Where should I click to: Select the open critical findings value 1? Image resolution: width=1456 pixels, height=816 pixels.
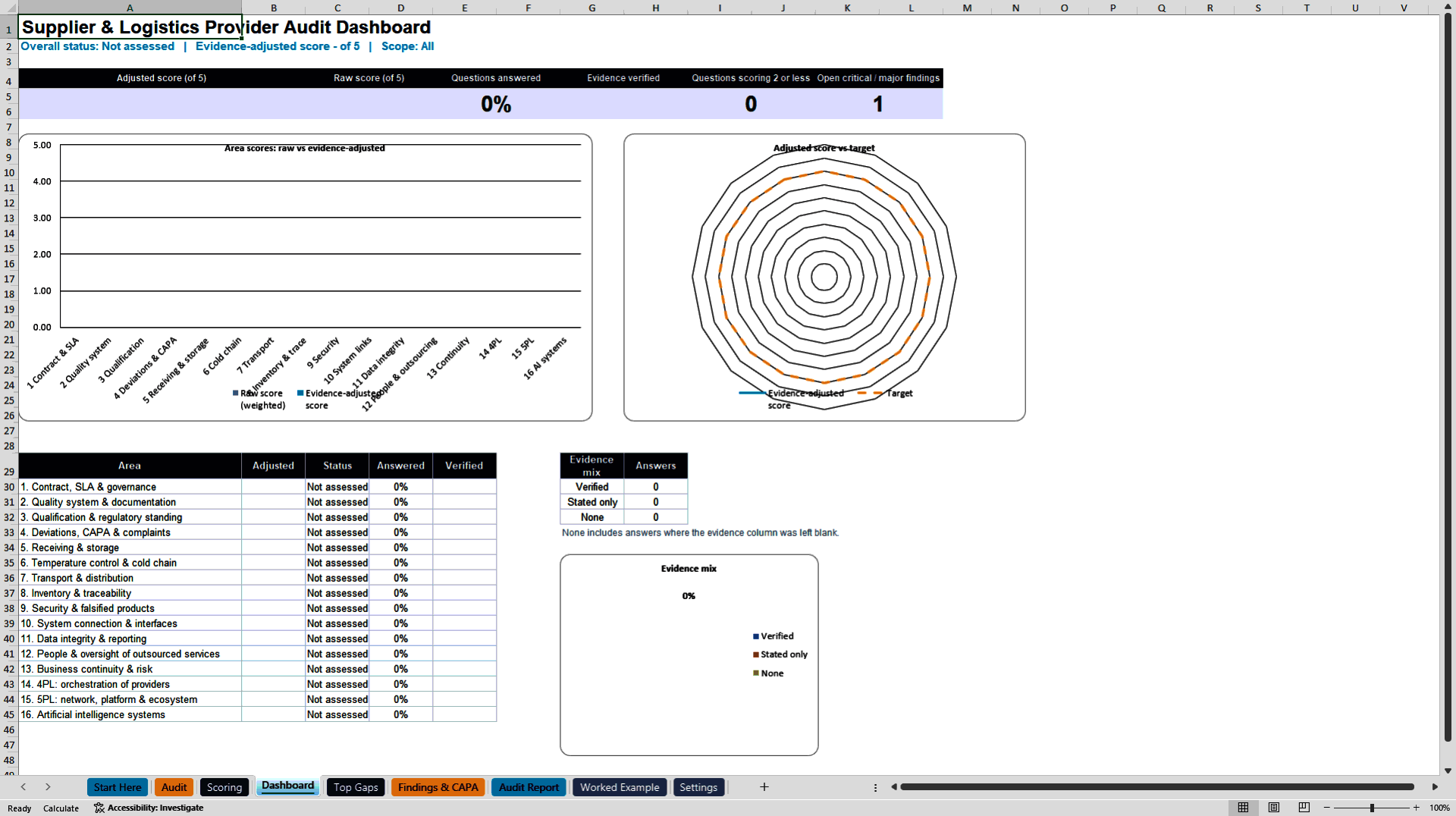878,104
